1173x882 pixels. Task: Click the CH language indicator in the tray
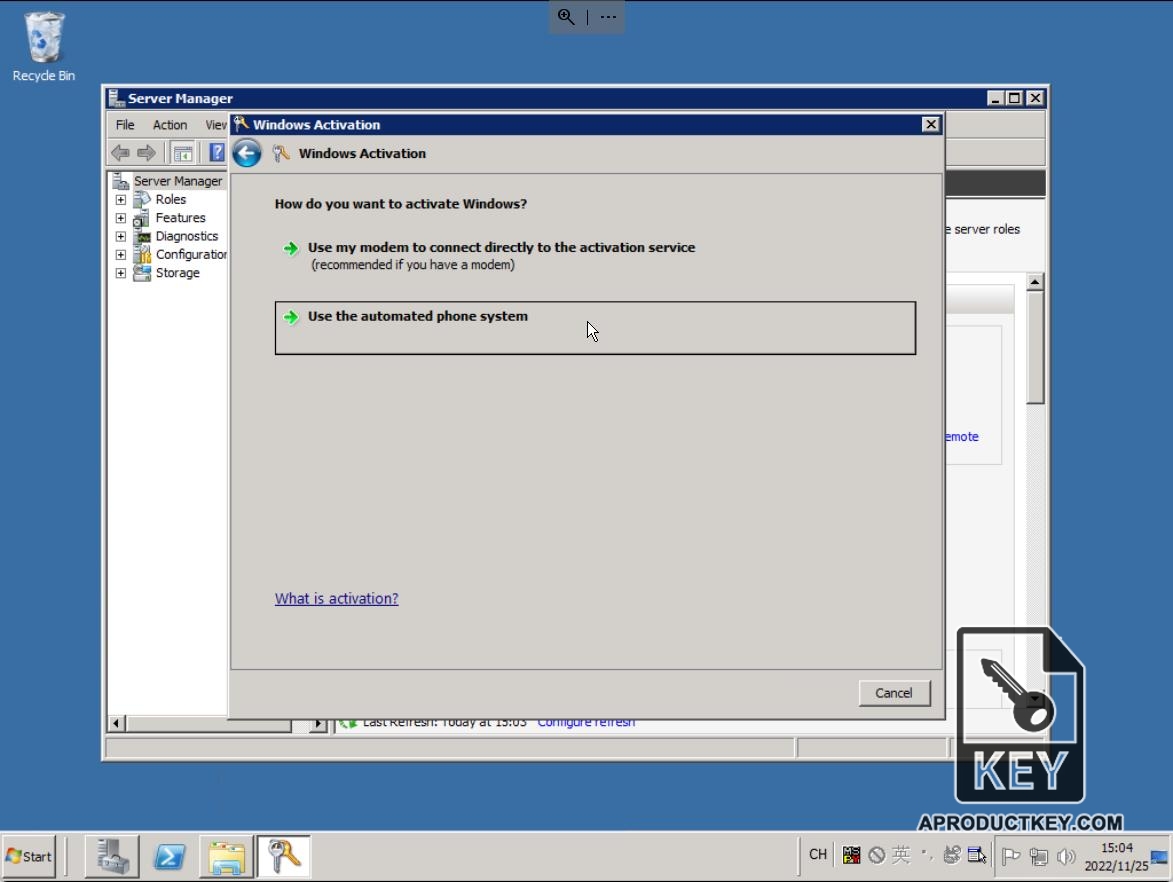click(x=818, y=854)
